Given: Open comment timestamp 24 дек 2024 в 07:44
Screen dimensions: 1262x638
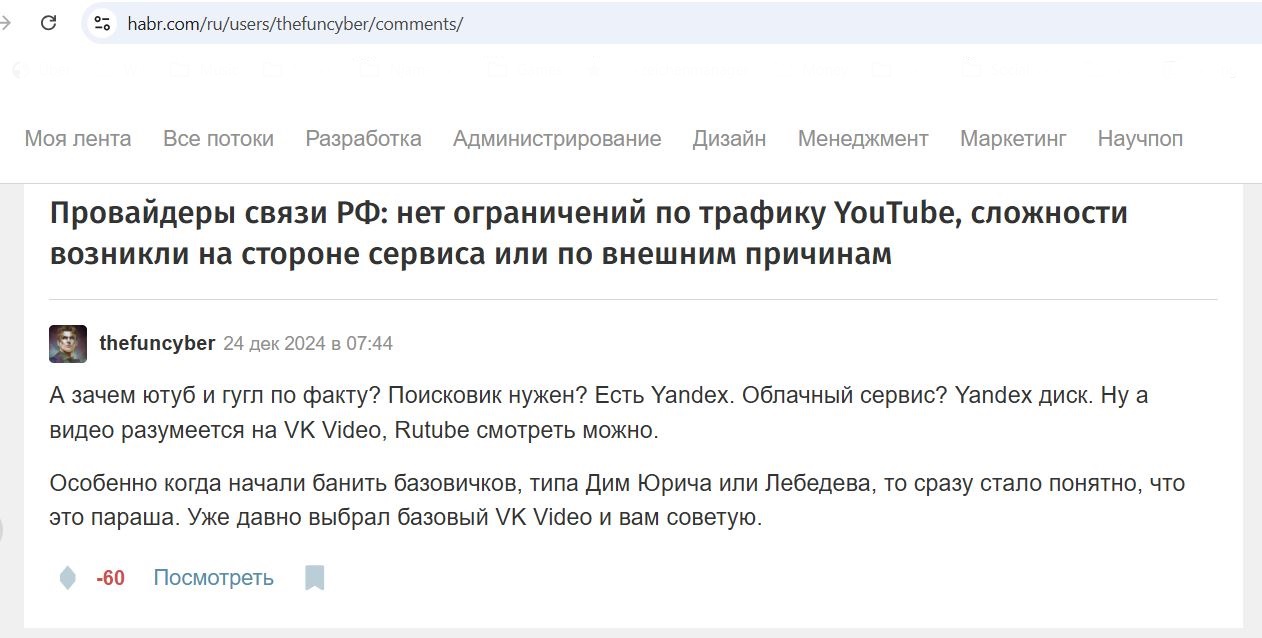Looking at the screenshot, I should [x=308, y=344].
